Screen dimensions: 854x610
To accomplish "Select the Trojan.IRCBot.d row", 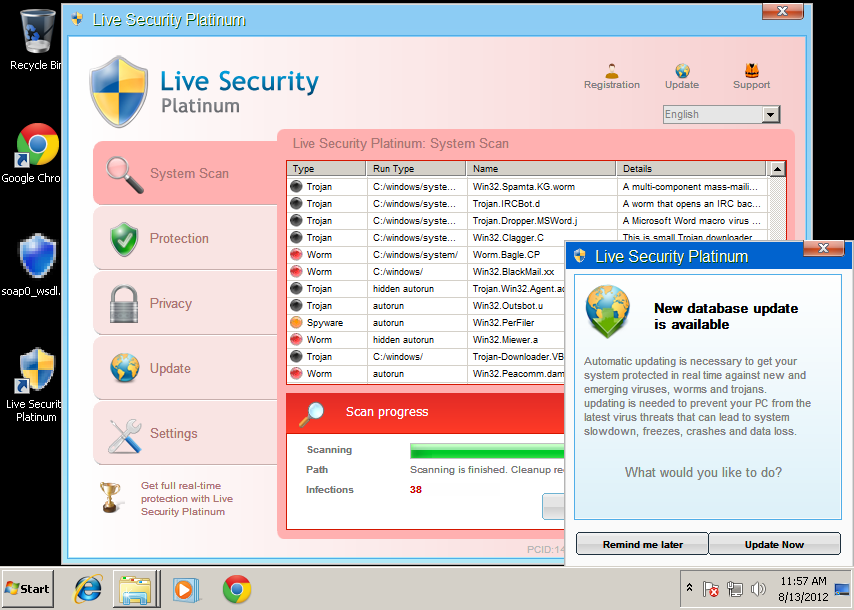I will point(527,204).
